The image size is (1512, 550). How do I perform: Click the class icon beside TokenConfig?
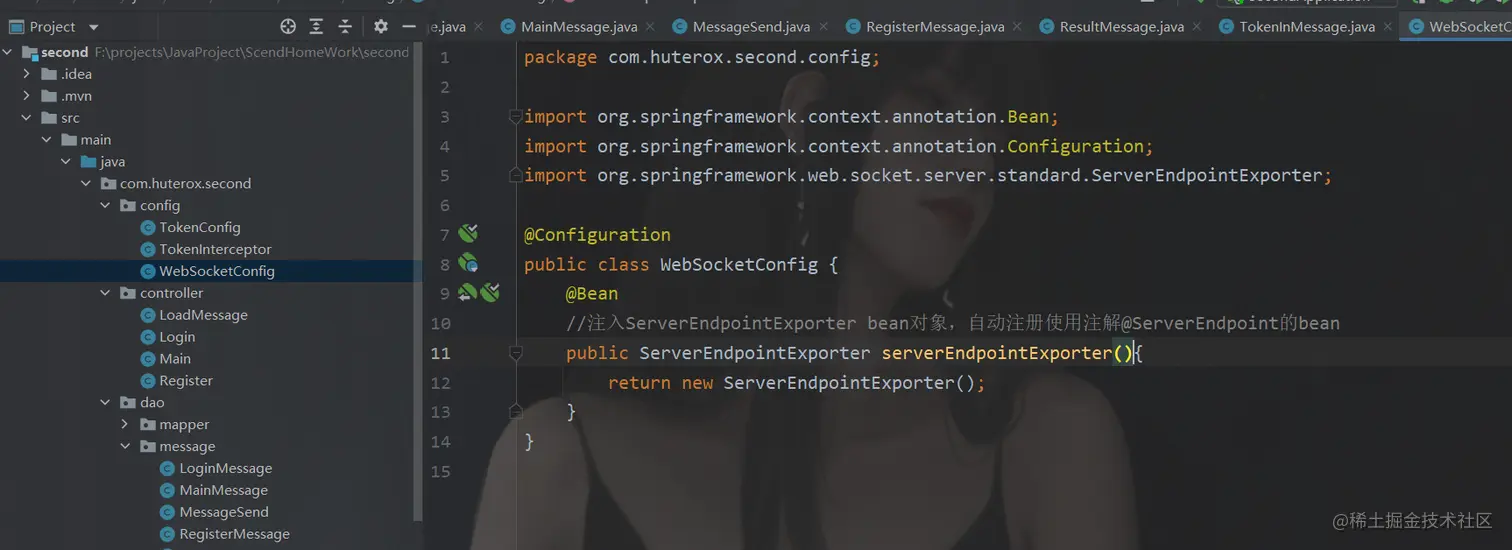148,228
